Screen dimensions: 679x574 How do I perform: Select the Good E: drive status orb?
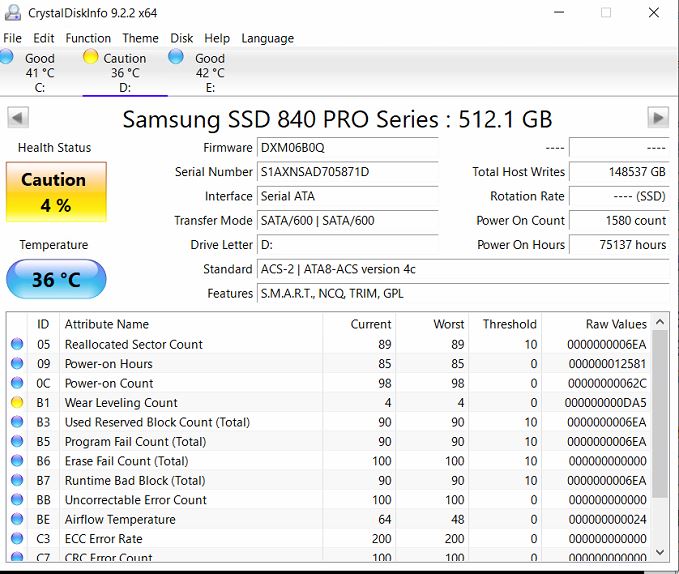click(176, 58)
